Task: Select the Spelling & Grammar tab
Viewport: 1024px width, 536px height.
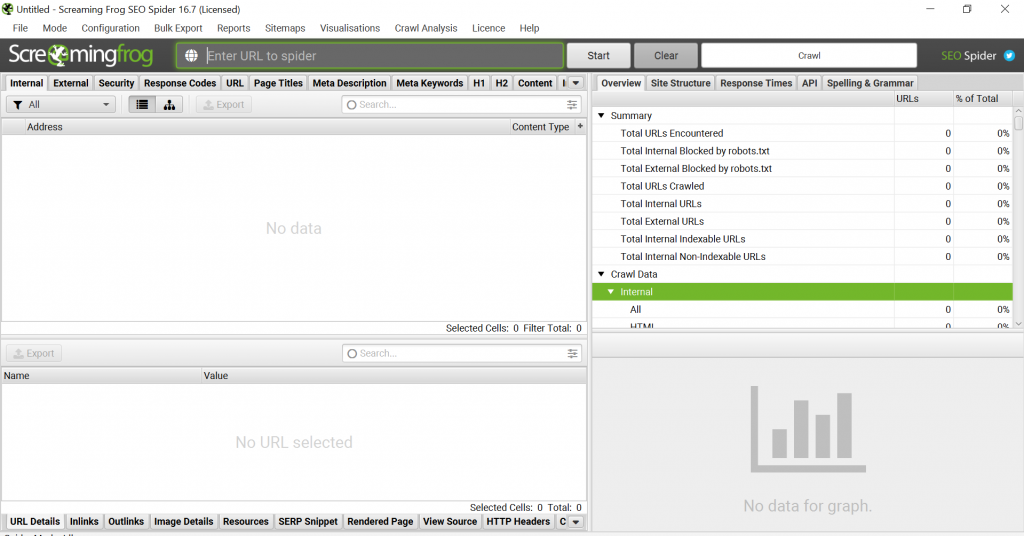Action: pos(870,83)
